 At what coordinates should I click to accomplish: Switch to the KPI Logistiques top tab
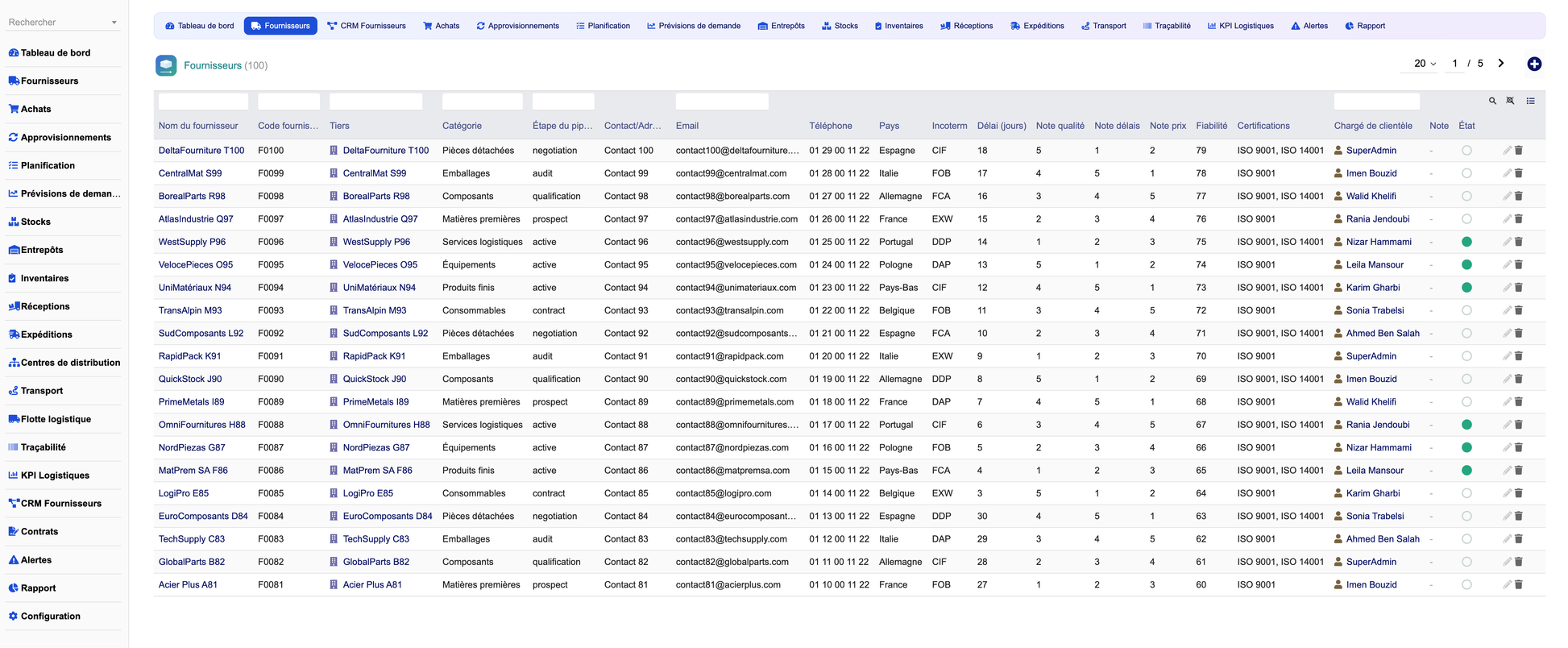coord(1241,26)
